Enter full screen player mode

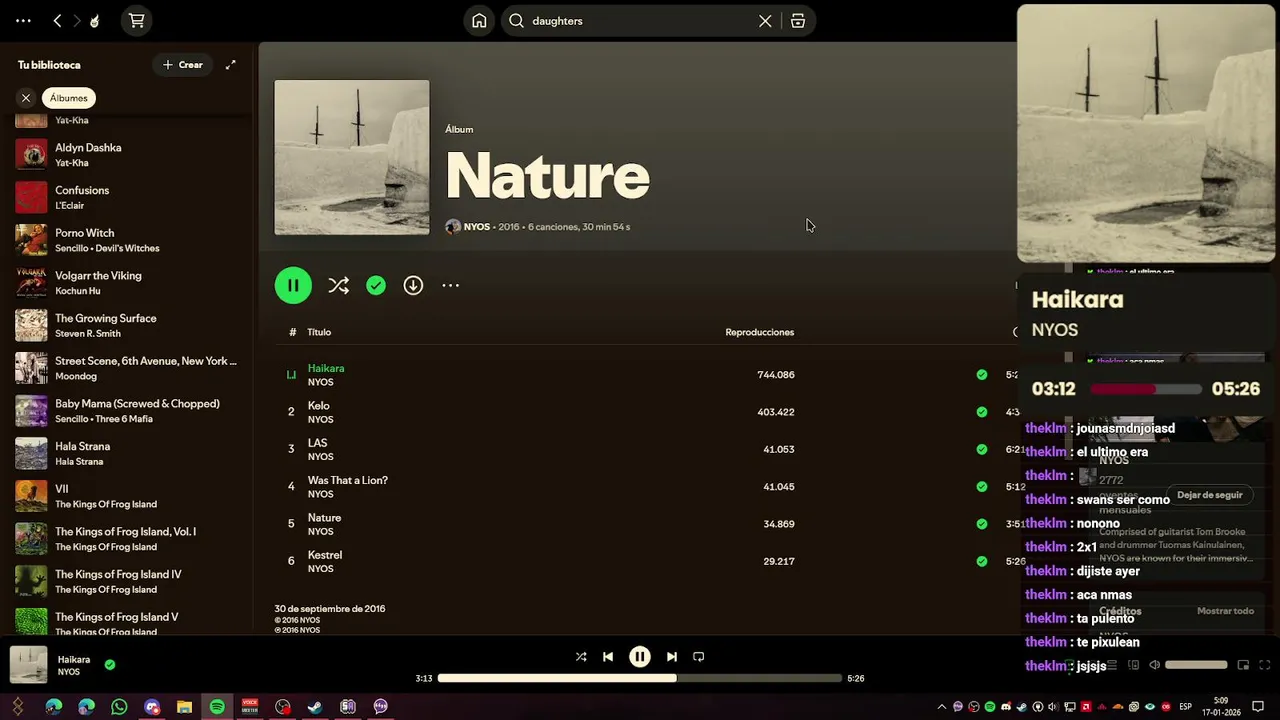[x=1265, y=665]
